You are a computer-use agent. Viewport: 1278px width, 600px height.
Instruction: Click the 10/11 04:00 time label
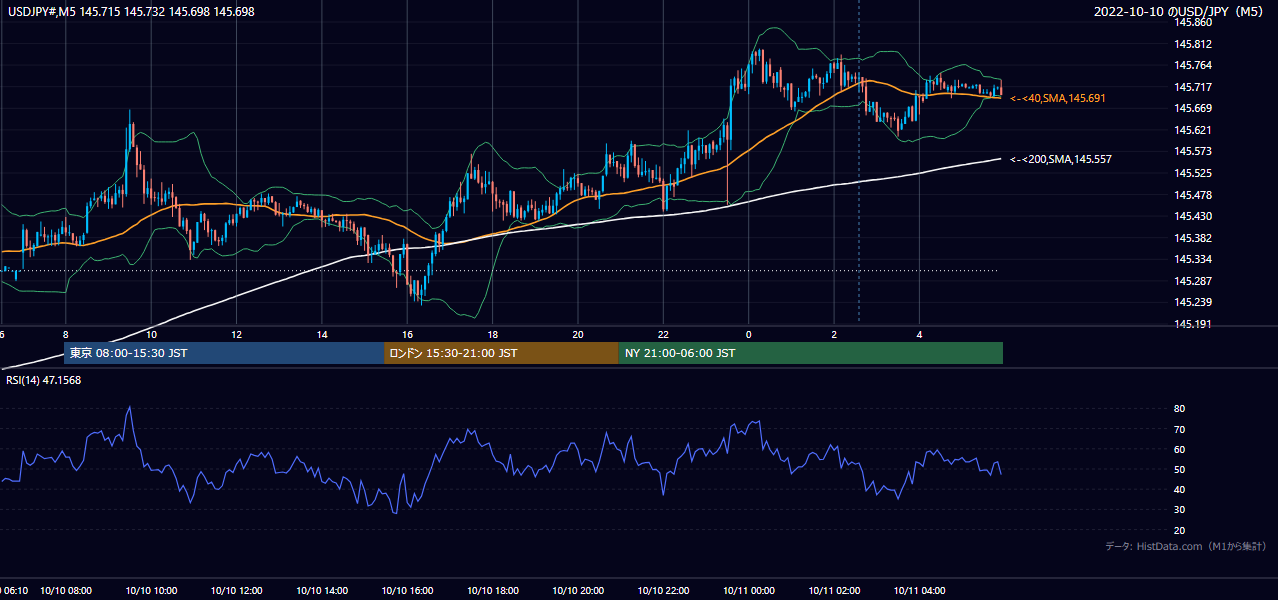919,591
